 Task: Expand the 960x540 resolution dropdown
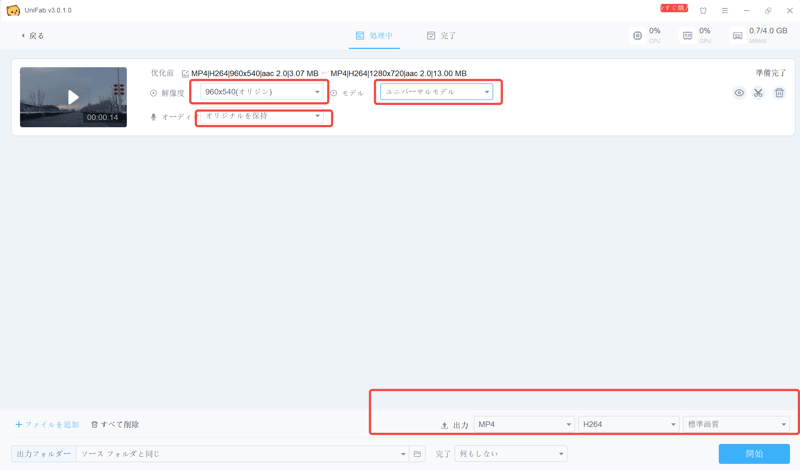coord(263,92)
